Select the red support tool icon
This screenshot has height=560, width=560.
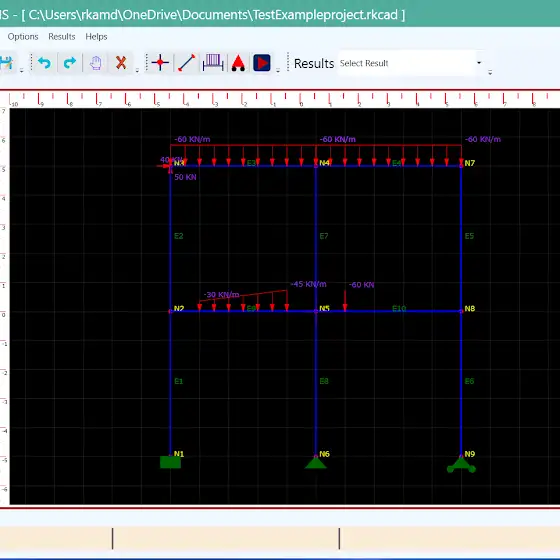(x=238, y=63)
